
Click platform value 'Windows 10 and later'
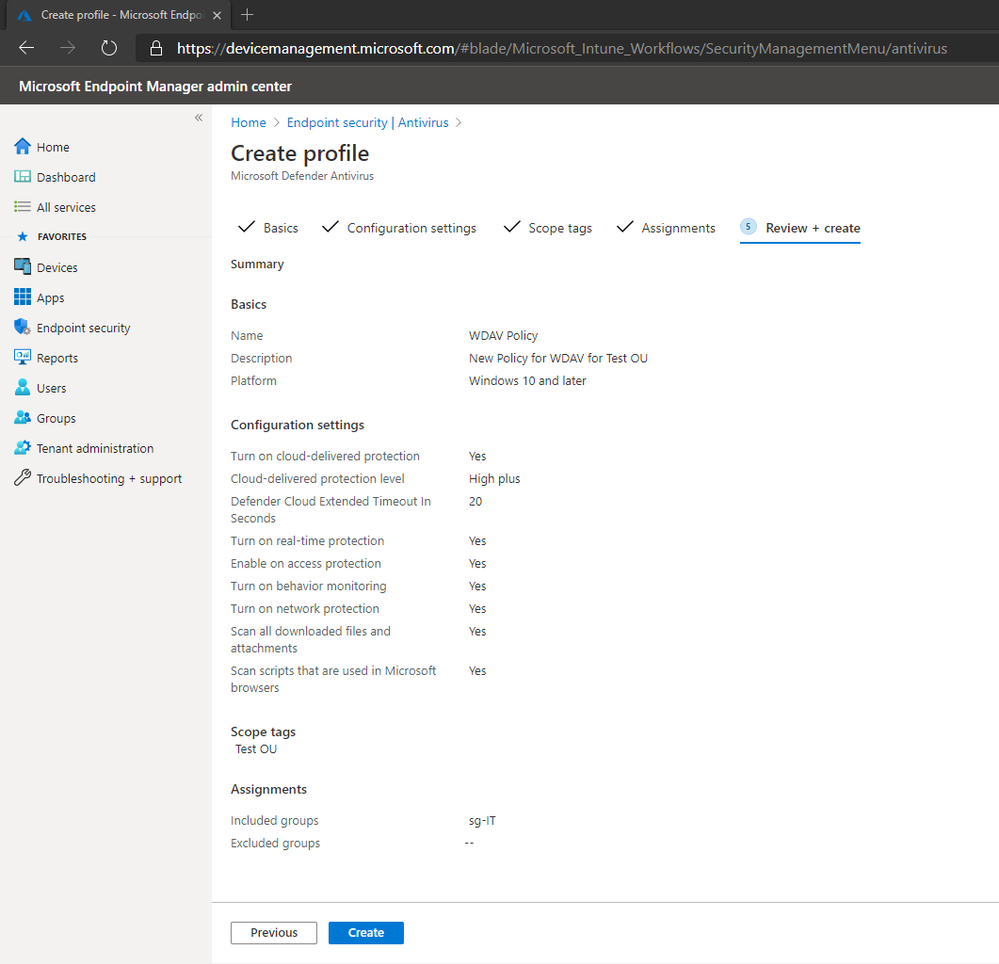[528, 380]
